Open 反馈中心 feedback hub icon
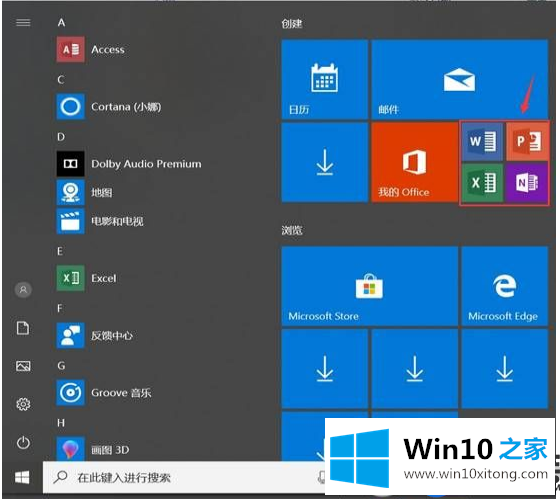 click(70, 335)
